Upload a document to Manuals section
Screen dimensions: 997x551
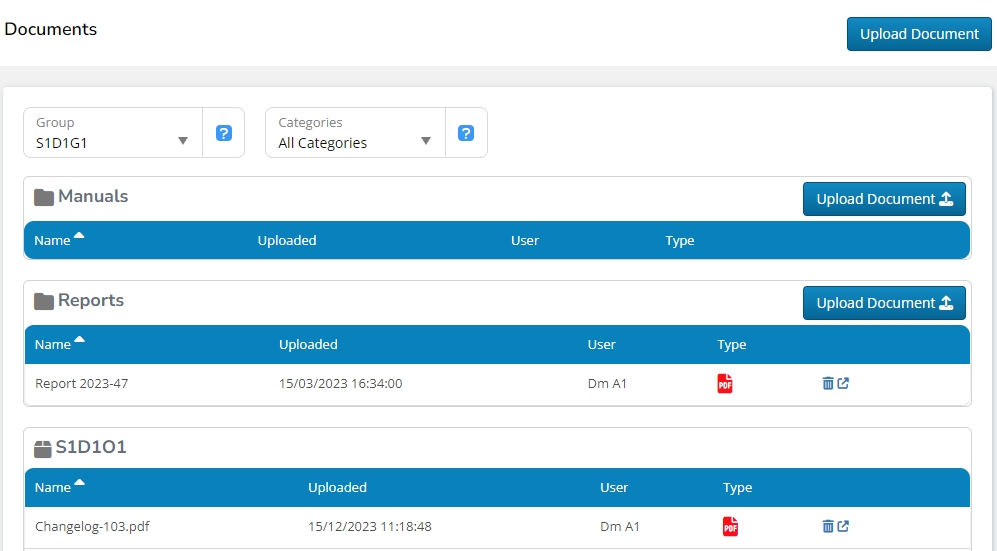883,199
